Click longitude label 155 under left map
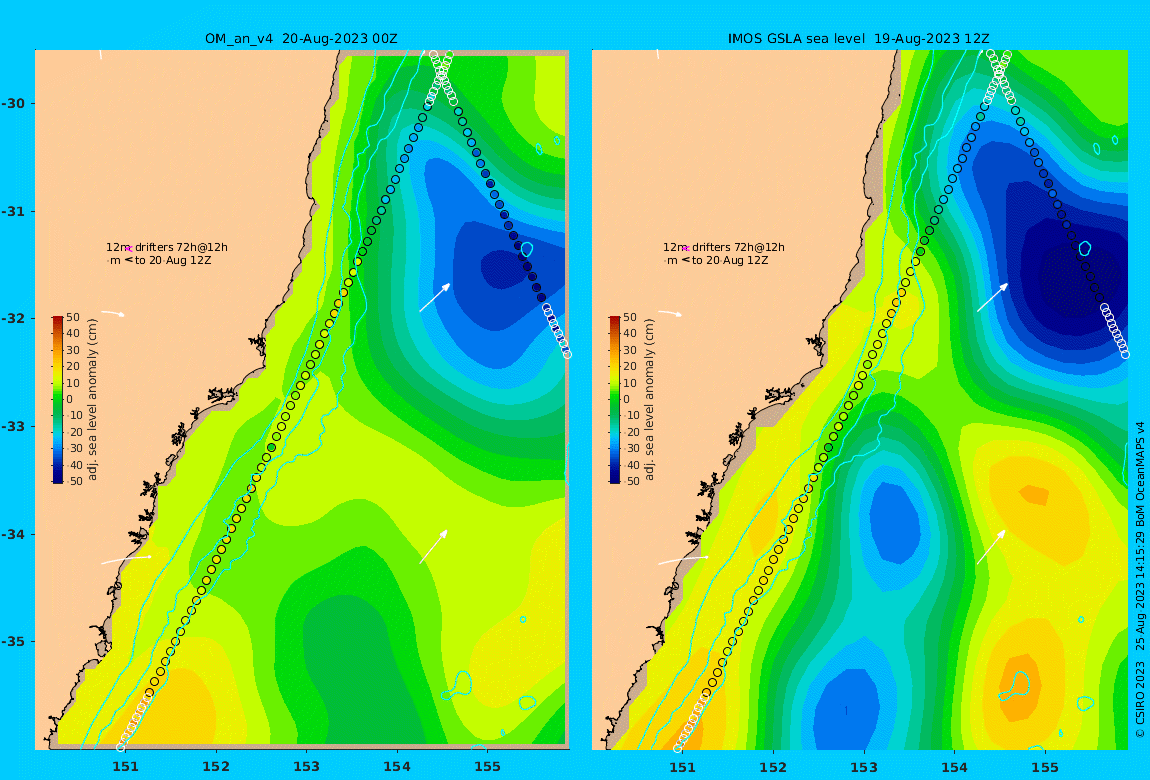The width and height of the screenshot is (1150, 780). (488, 767)
